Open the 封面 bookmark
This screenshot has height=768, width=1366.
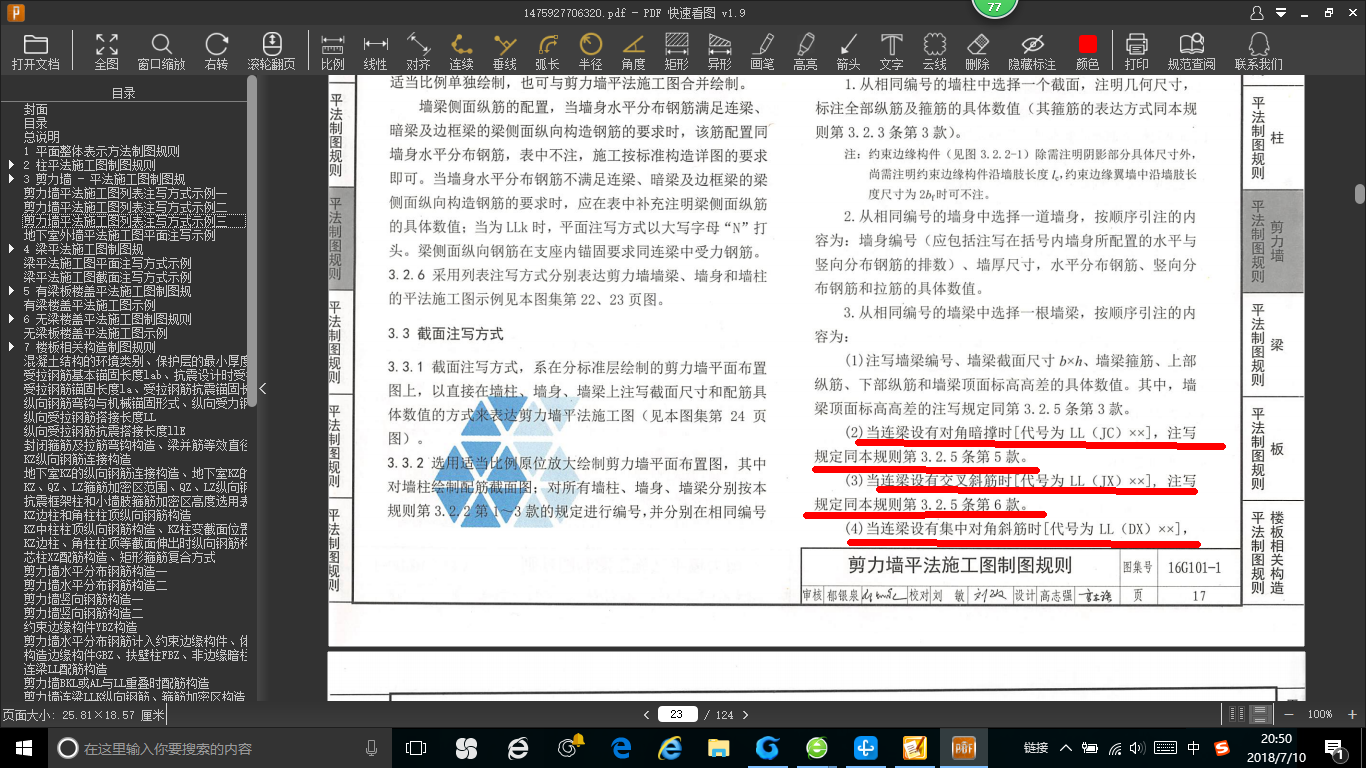[x=36, y=109]
